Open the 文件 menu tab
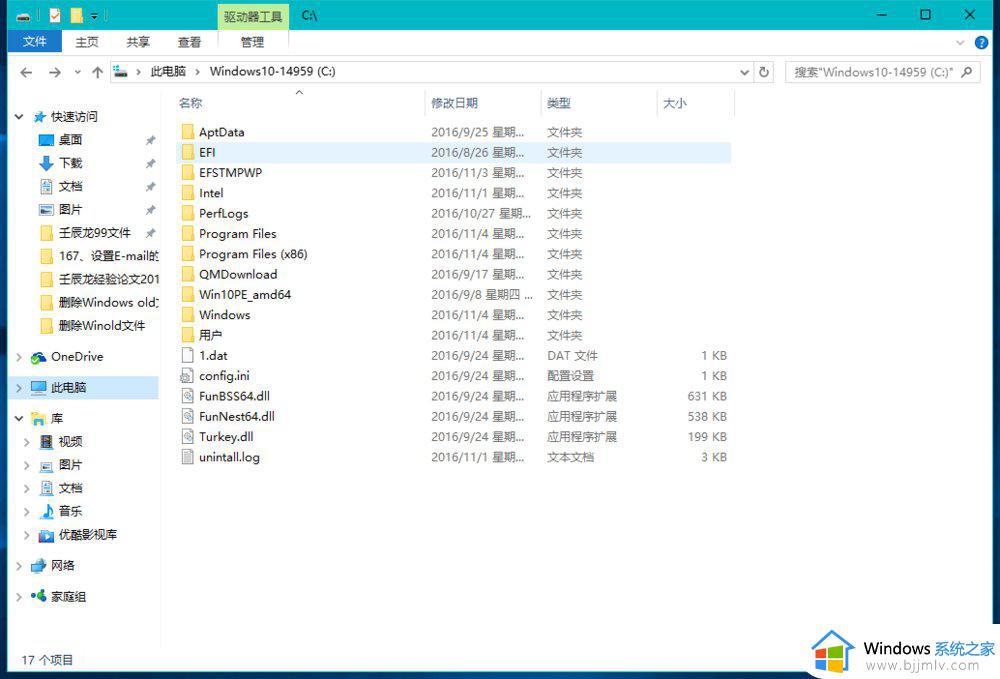 pyautogui.click(x=34, y=41)
